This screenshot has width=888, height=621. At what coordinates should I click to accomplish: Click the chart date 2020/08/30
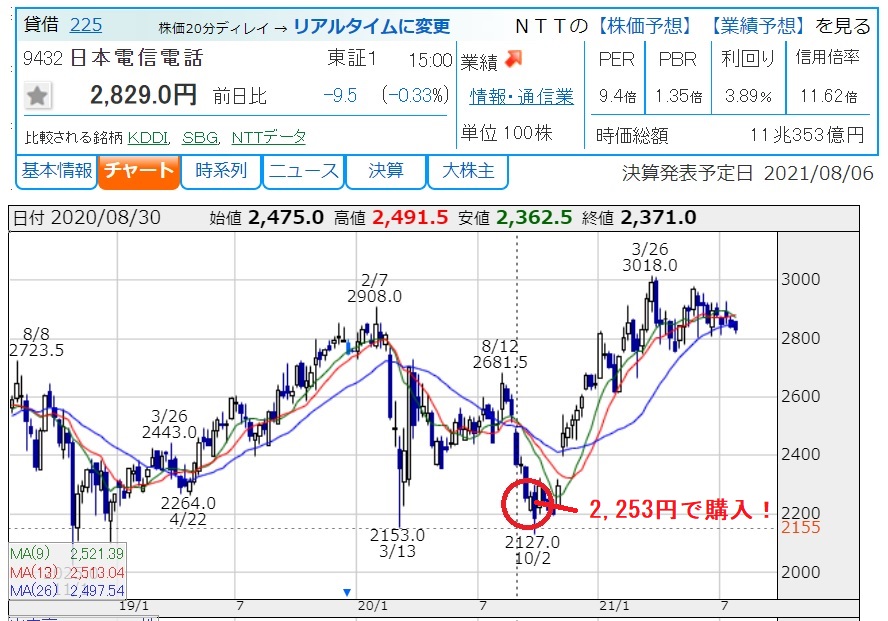(105, 217)
